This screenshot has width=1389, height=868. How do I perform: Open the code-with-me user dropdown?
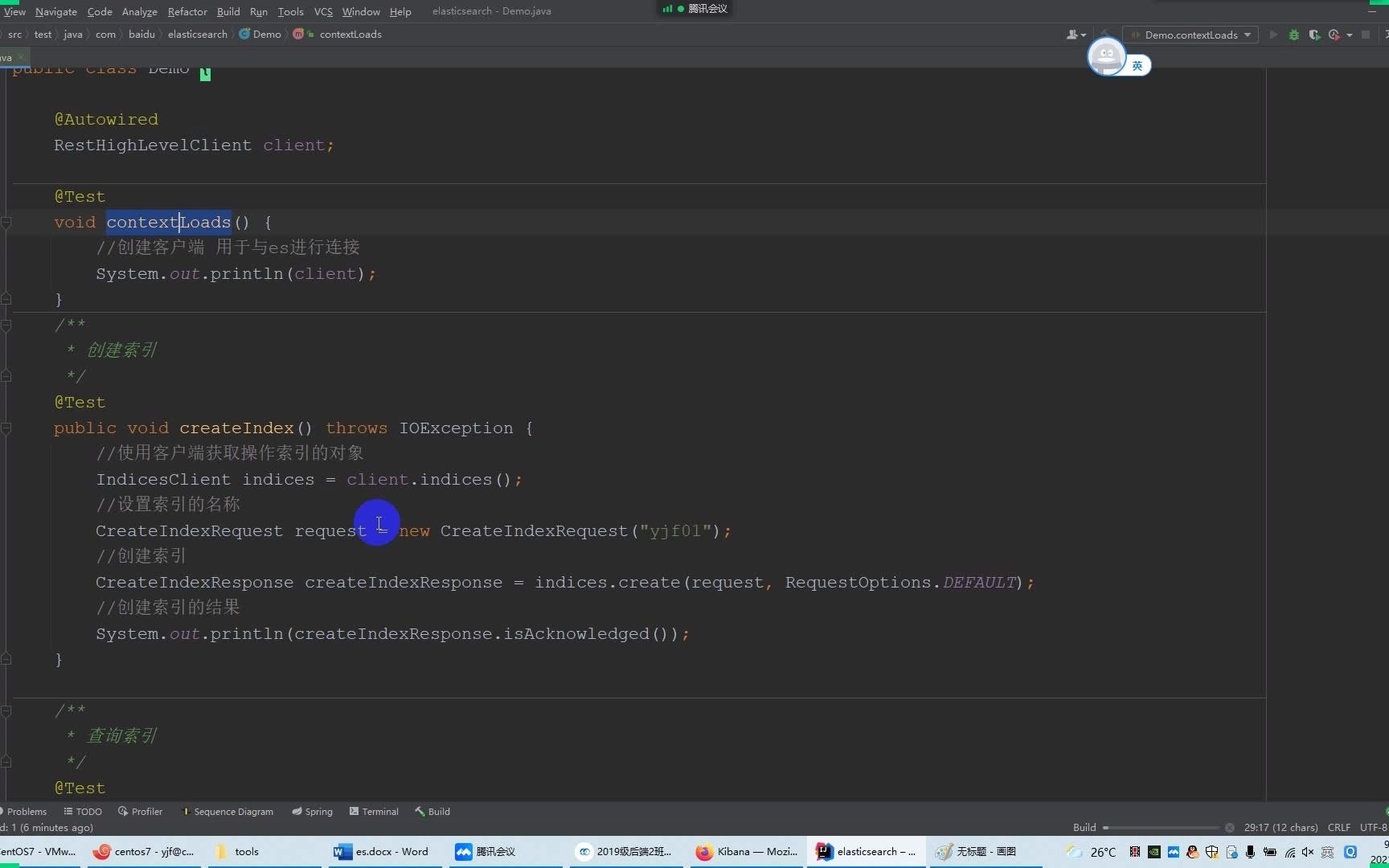(x=1076, y=35)
